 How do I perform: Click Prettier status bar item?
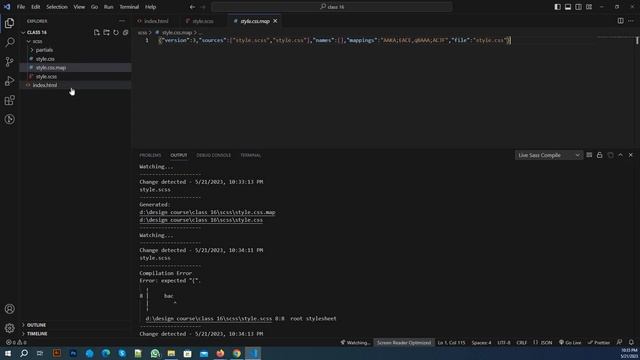pos(599,342)
